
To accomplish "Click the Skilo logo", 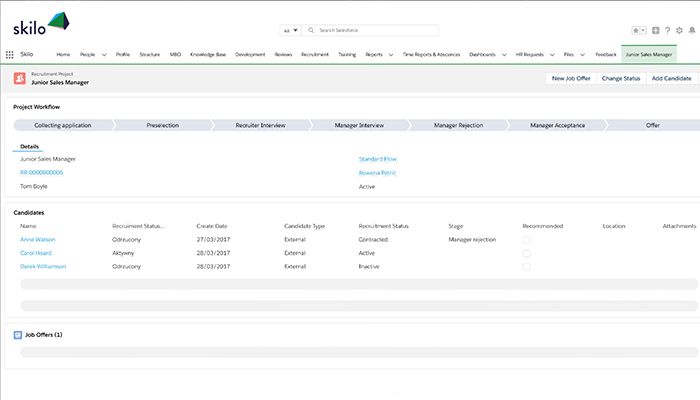I will click(x=41, y=27).
